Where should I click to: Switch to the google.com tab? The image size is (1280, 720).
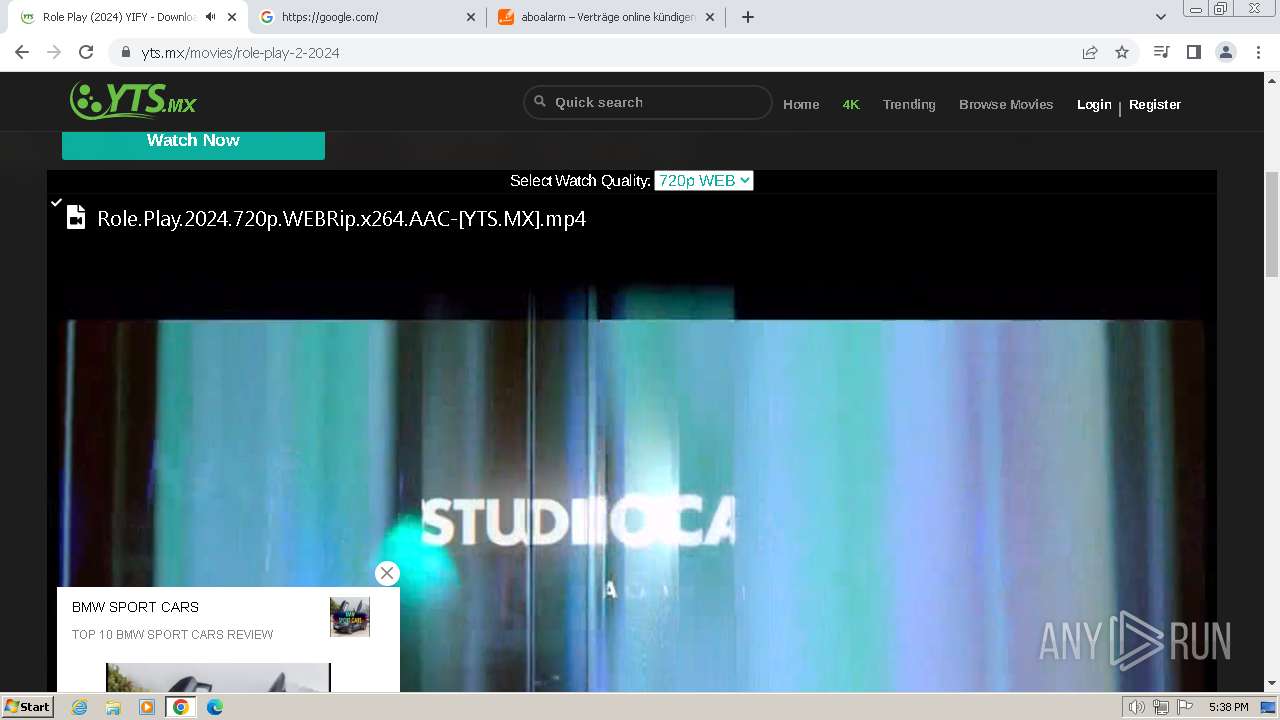coord(367,17)
